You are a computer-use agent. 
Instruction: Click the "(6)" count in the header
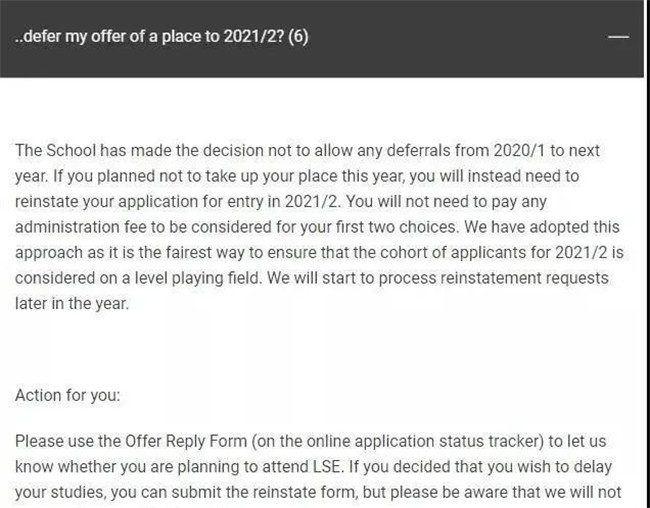(x=298, y=36)
